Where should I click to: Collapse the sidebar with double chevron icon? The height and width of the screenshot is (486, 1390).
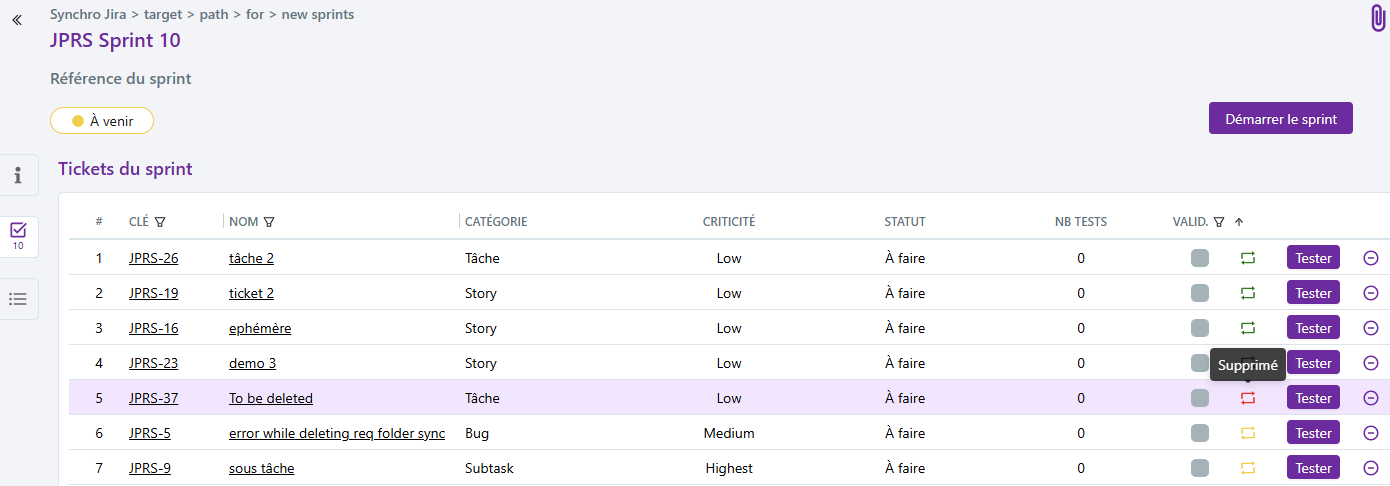[x=17, y=20]
